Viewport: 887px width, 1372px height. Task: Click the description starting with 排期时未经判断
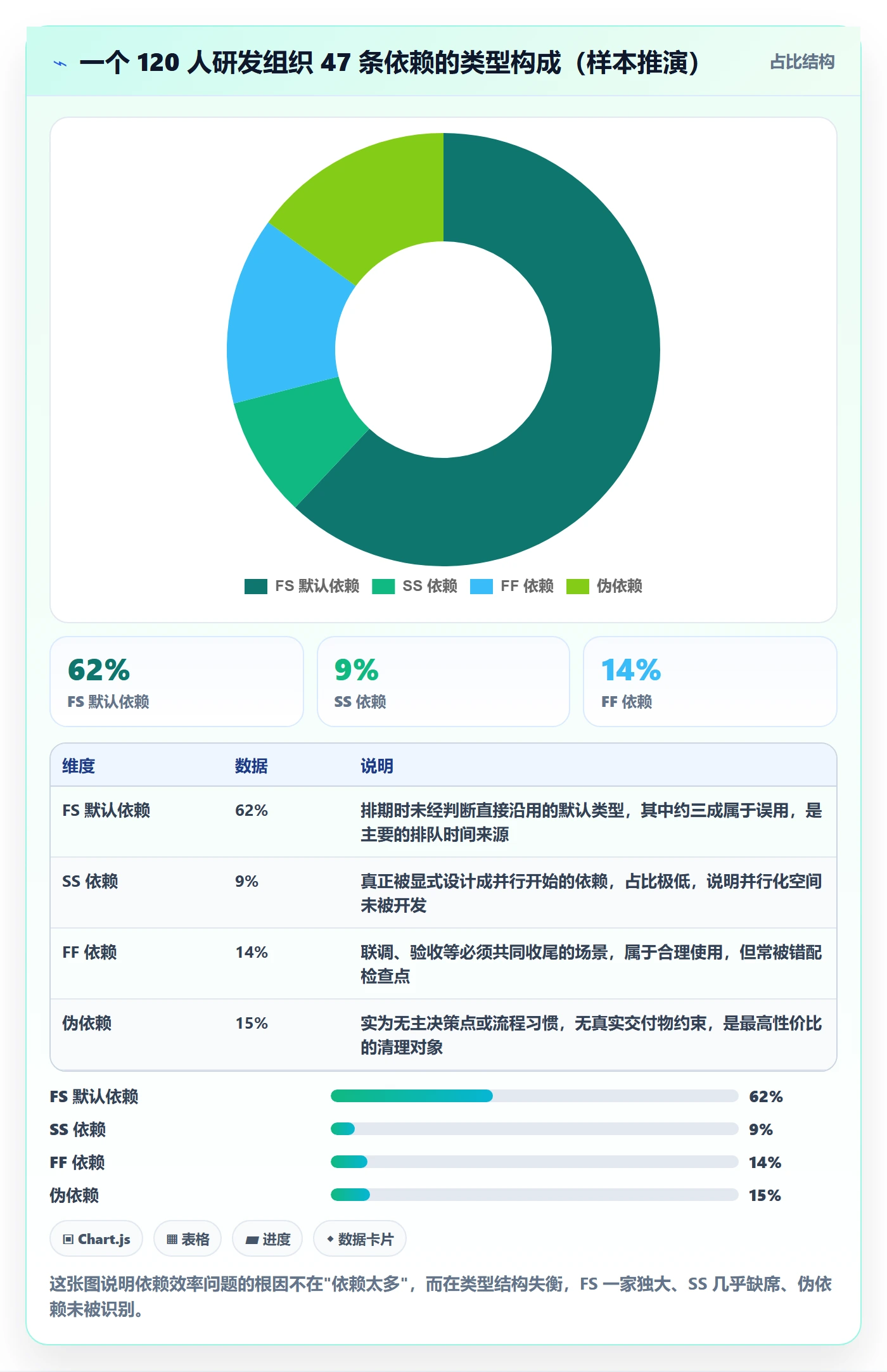[591, 822]
